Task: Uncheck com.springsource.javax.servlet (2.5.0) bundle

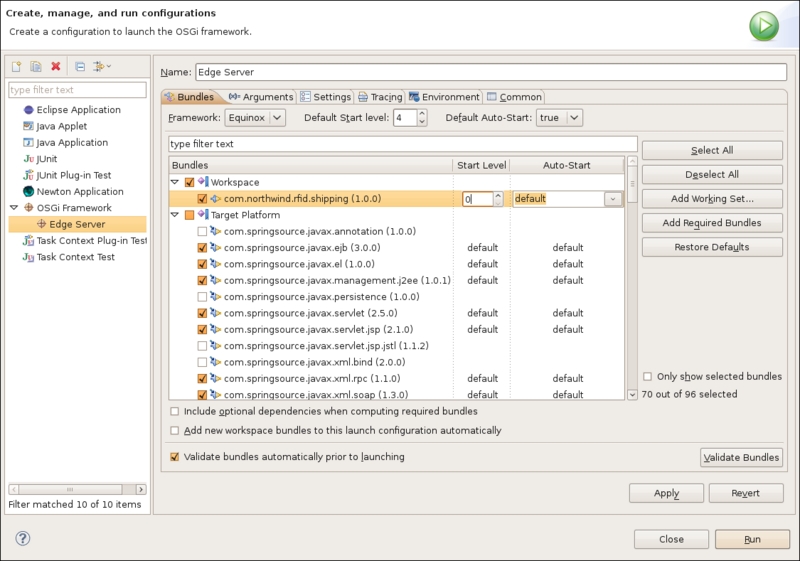Action: coord(202,313)
